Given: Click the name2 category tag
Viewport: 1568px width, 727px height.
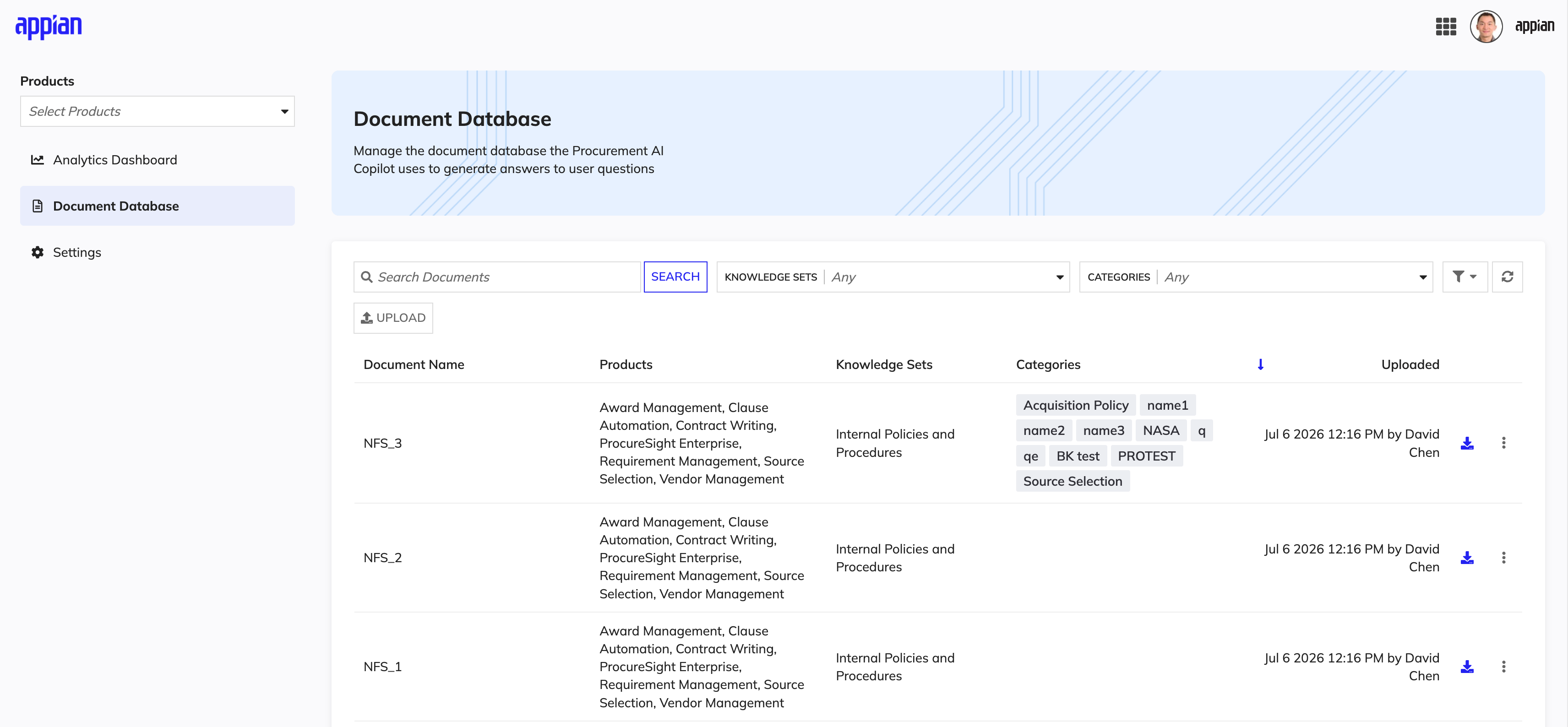Looking at the screenshot, I should point(1044,431).
